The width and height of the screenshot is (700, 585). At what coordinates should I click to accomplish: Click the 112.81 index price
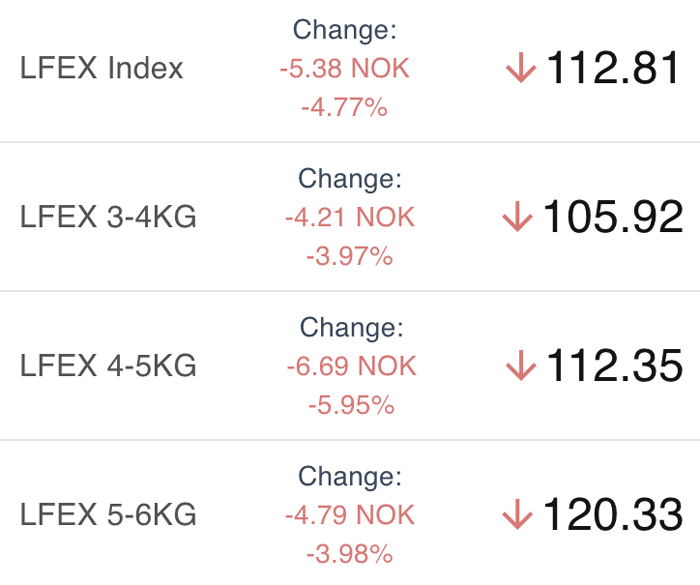(613, 68)
